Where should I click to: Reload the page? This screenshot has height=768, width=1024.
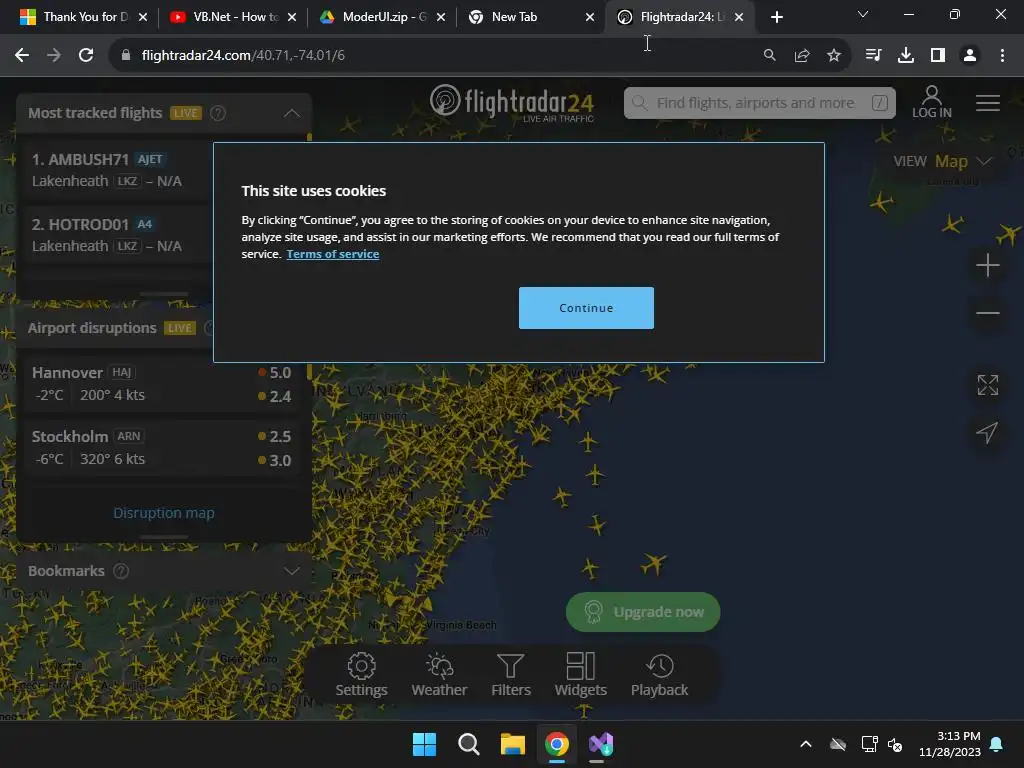coord(86,56)
